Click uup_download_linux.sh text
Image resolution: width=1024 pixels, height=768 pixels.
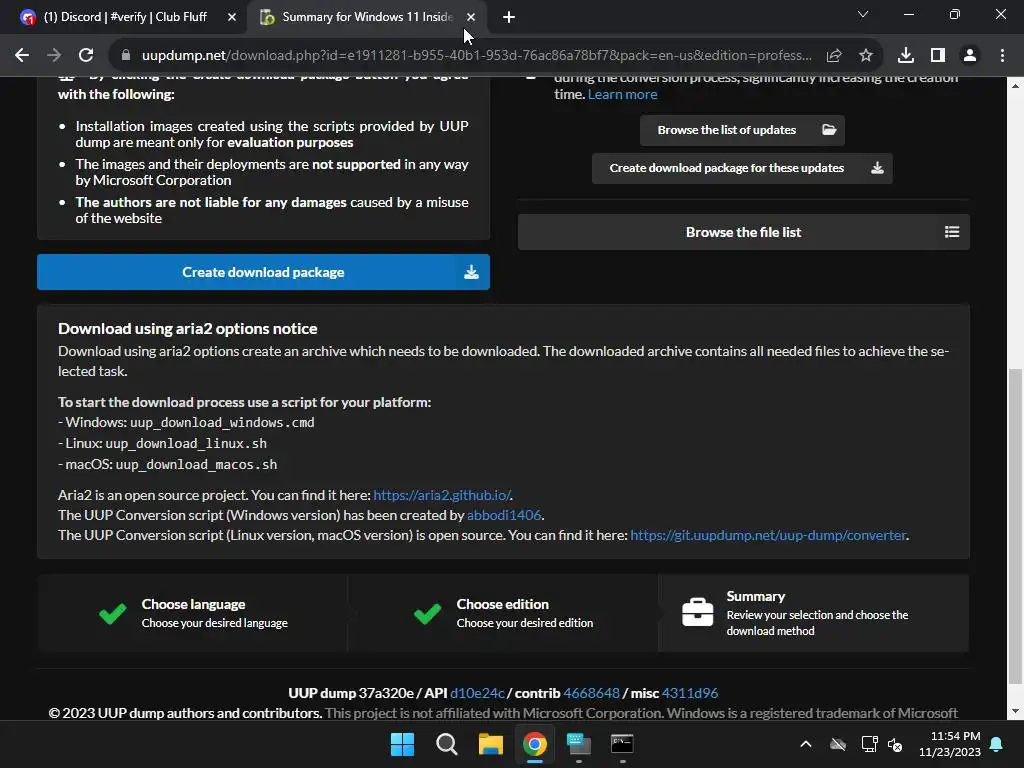(186, 443)
